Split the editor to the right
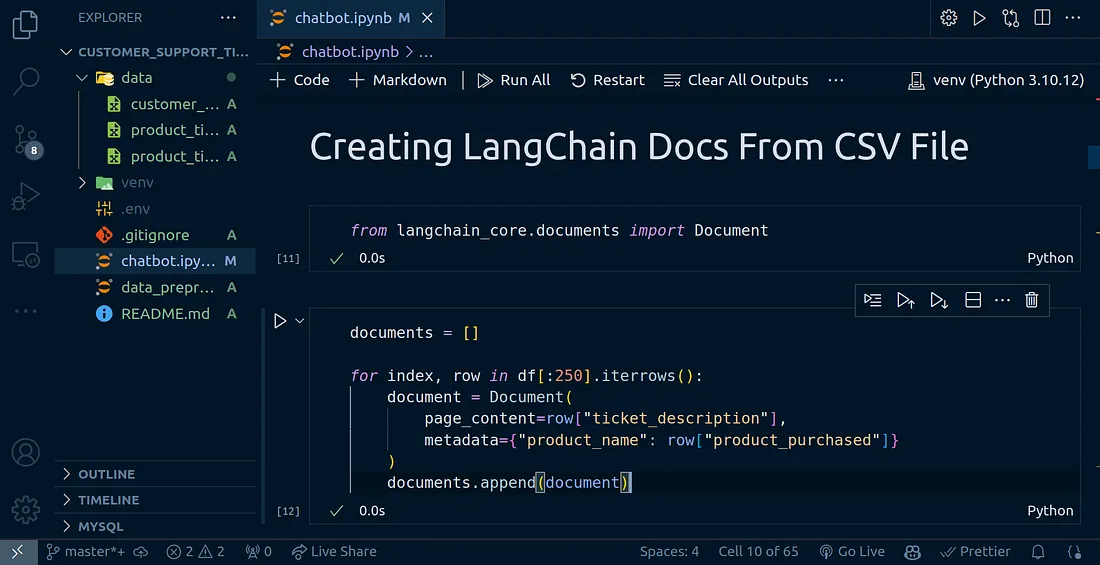Screen dimensions: 1100x565 click(x=1042, y=18)
